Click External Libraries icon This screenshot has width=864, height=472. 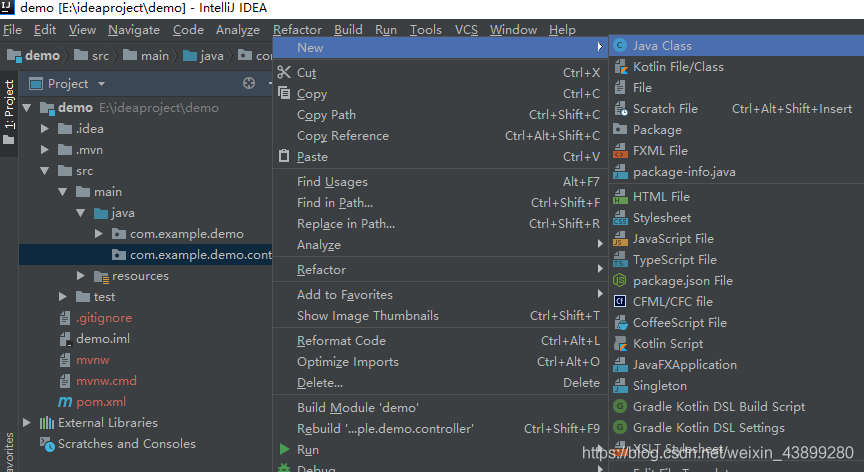click(47, 423)
